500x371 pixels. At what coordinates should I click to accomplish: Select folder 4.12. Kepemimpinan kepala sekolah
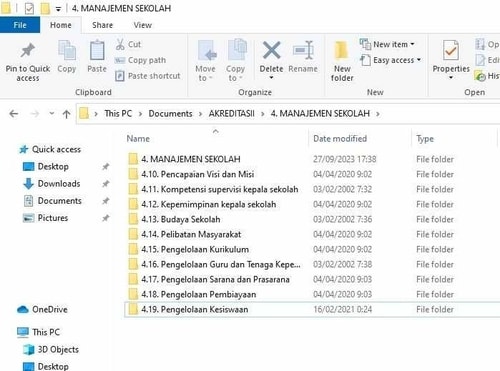point(202,204)
